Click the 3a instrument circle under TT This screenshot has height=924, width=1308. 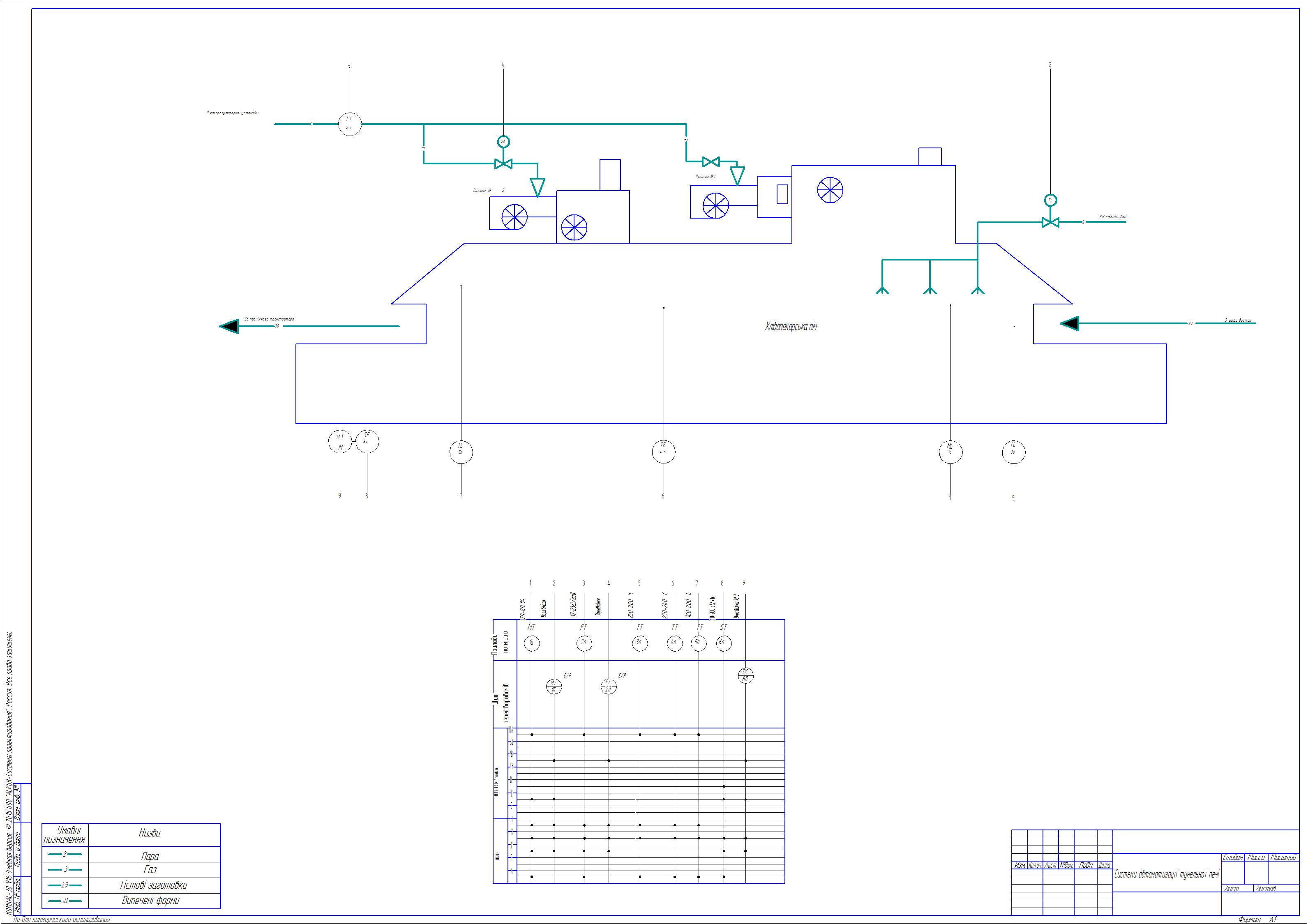point(640,644)
